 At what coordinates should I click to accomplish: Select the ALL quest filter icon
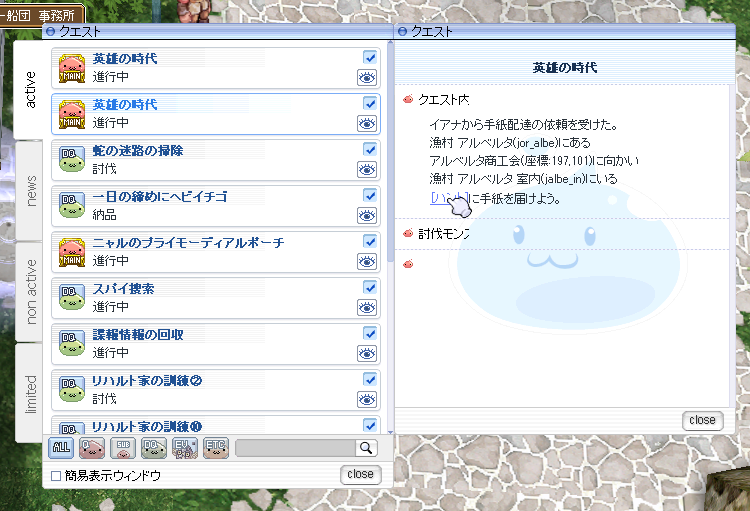(60, 448)
